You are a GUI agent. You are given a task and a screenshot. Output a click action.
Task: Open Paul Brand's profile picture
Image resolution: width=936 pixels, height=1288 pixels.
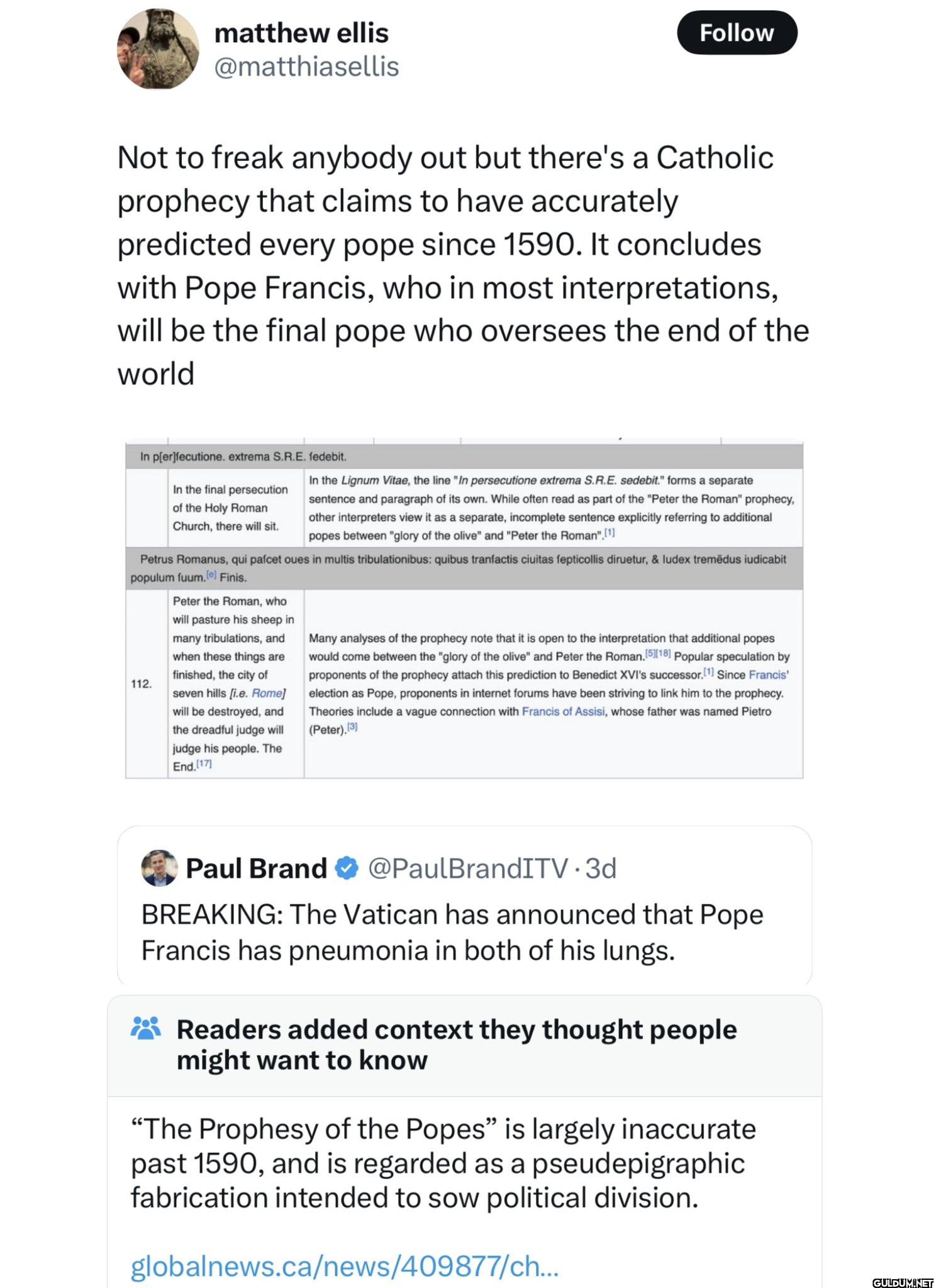159,869
